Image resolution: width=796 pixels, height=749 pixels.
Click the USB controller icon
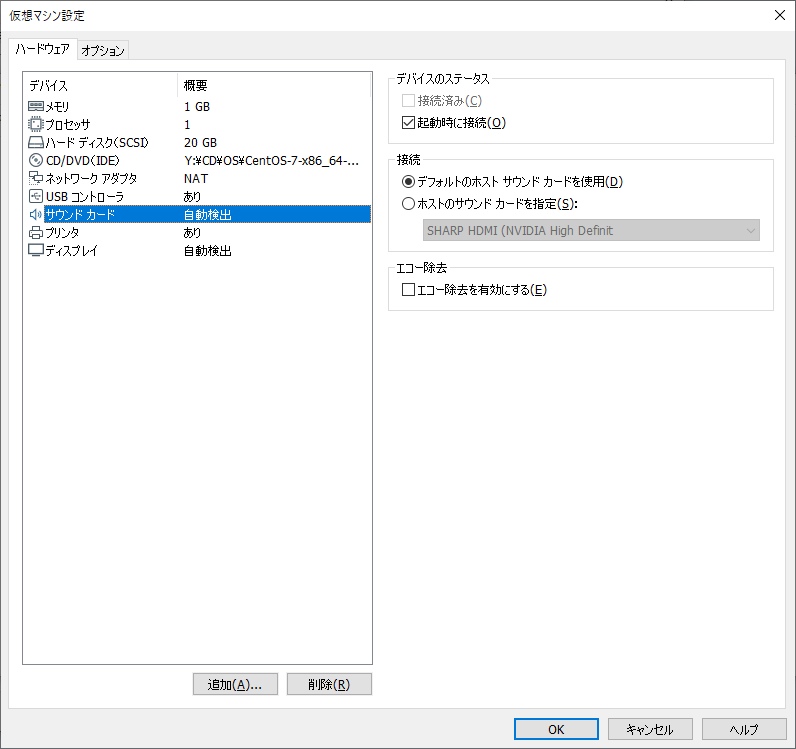click(36, 196)
